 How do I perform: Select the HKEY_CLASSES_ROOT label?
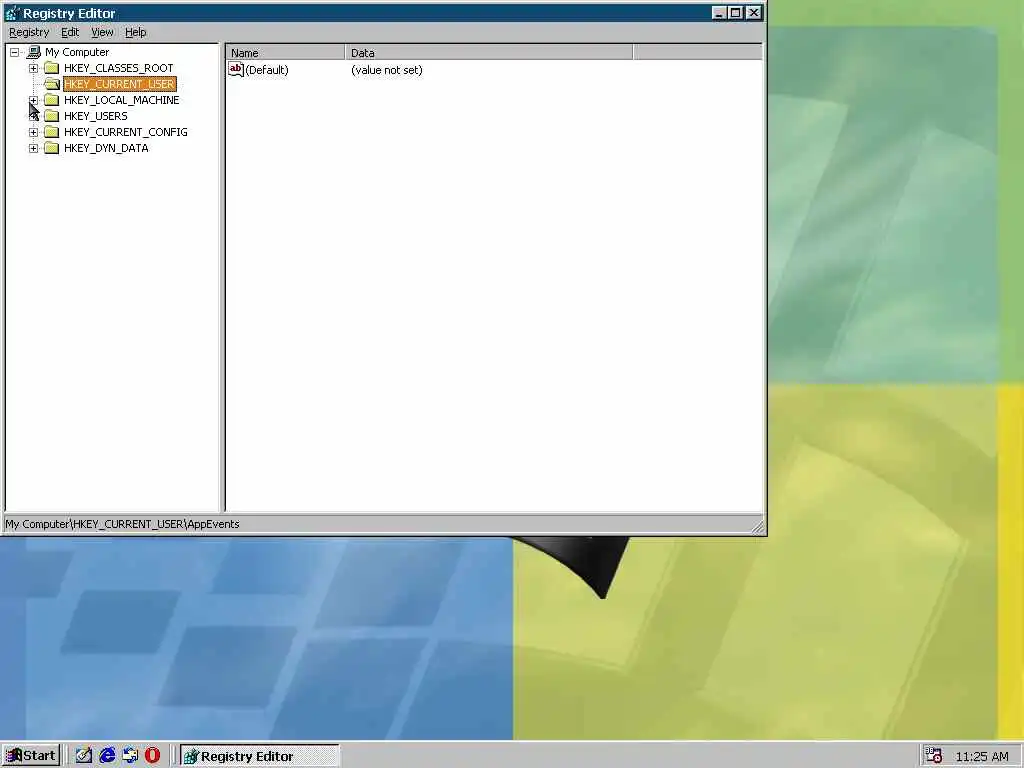pyautogui.click(x=119, y=68)
